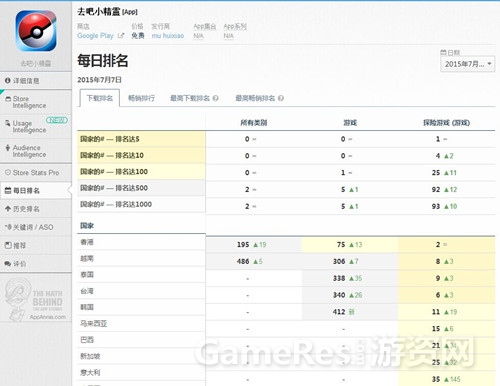Click the 台湾 country row
Viewport: 500px width, 386px height.
click(141, 291)
